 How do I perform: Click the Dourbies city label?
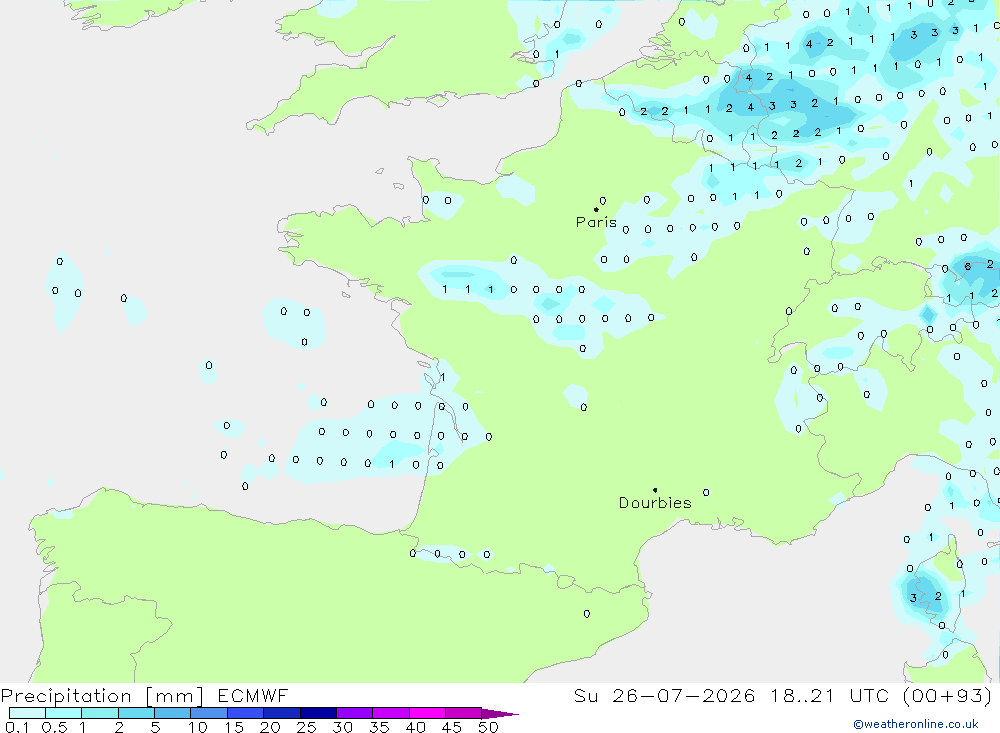pyautogui.click(x=655, y=503)
